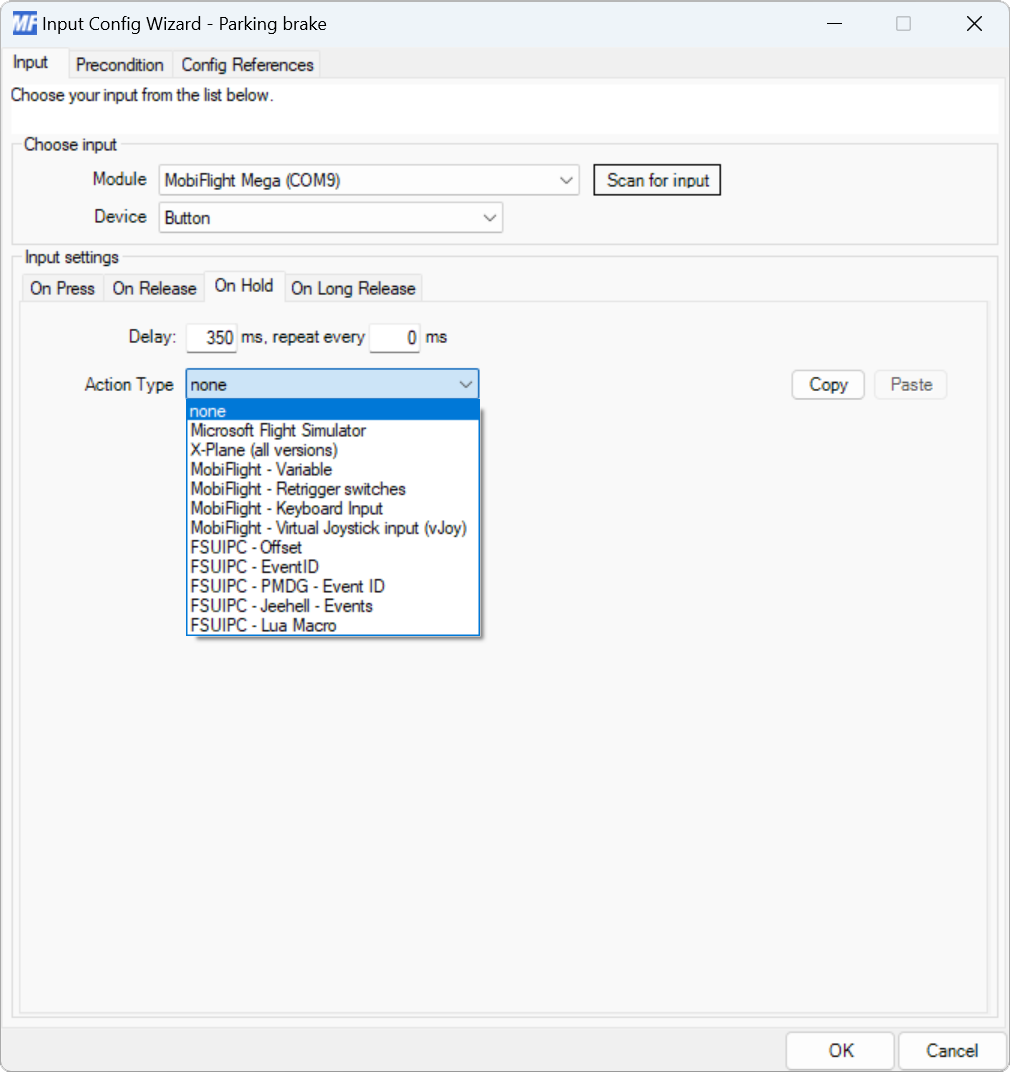Viewport: 1010px width, 1072px height.
Task: Select the On Release tab
Action: point(153,288)
